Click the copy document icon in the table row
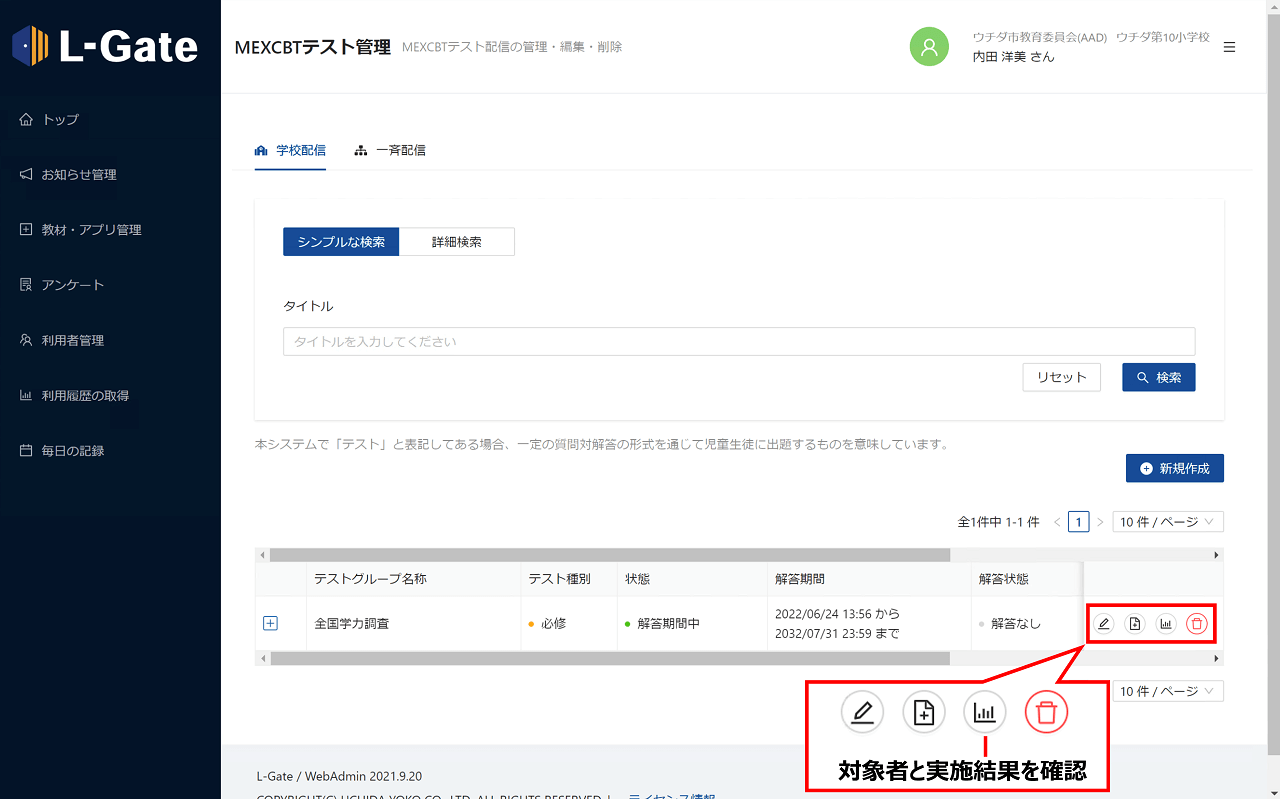 (x=1135, y=624)
